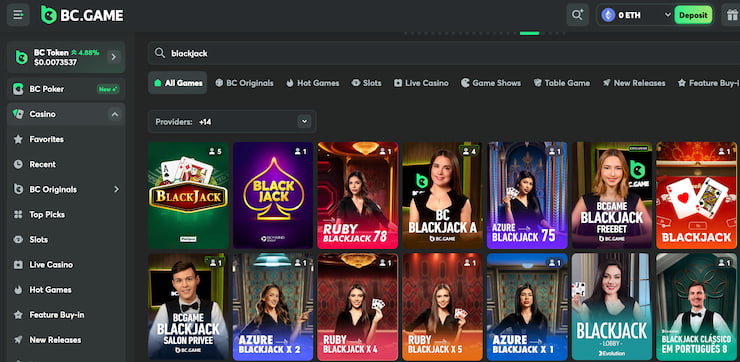Open the purple Black Jack spade game
Image resolution: width=740 pixels, height=362 pixels.
pyautogui.click(x=273, y=195)
